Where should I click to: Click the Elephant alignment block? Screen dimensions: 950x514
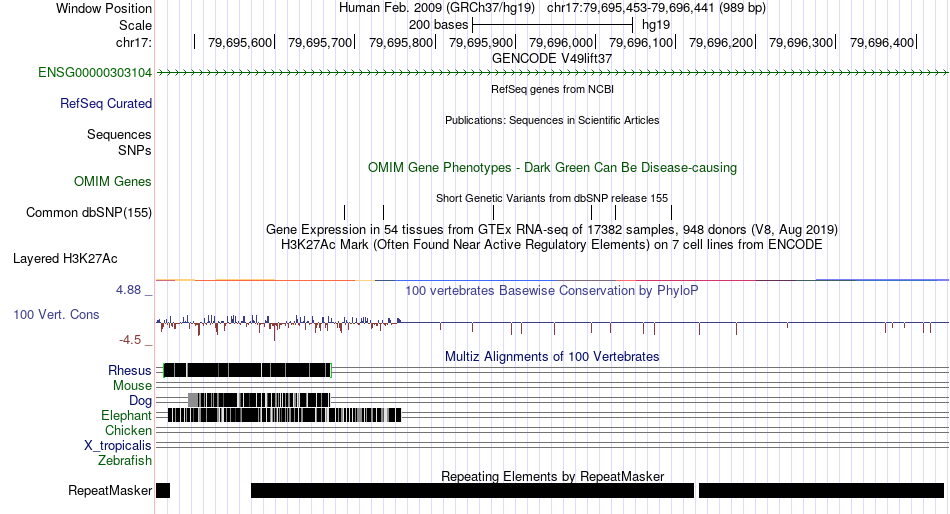[x=284, y=415]
